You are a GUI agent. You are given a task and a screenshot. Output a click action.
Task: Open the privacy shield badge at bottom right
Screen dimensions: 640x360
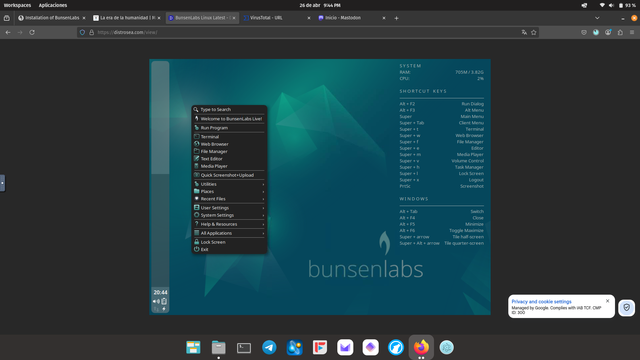627,307
